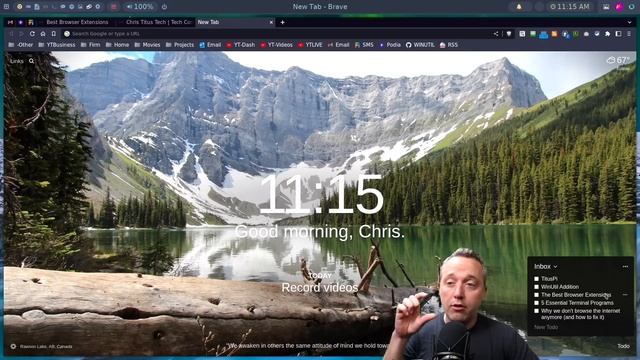Click the 11:15 AM clock in top panel
Image resolution: width=640 pixels, height=360 pixels.
pyautogui.click(x=570, y=7)
